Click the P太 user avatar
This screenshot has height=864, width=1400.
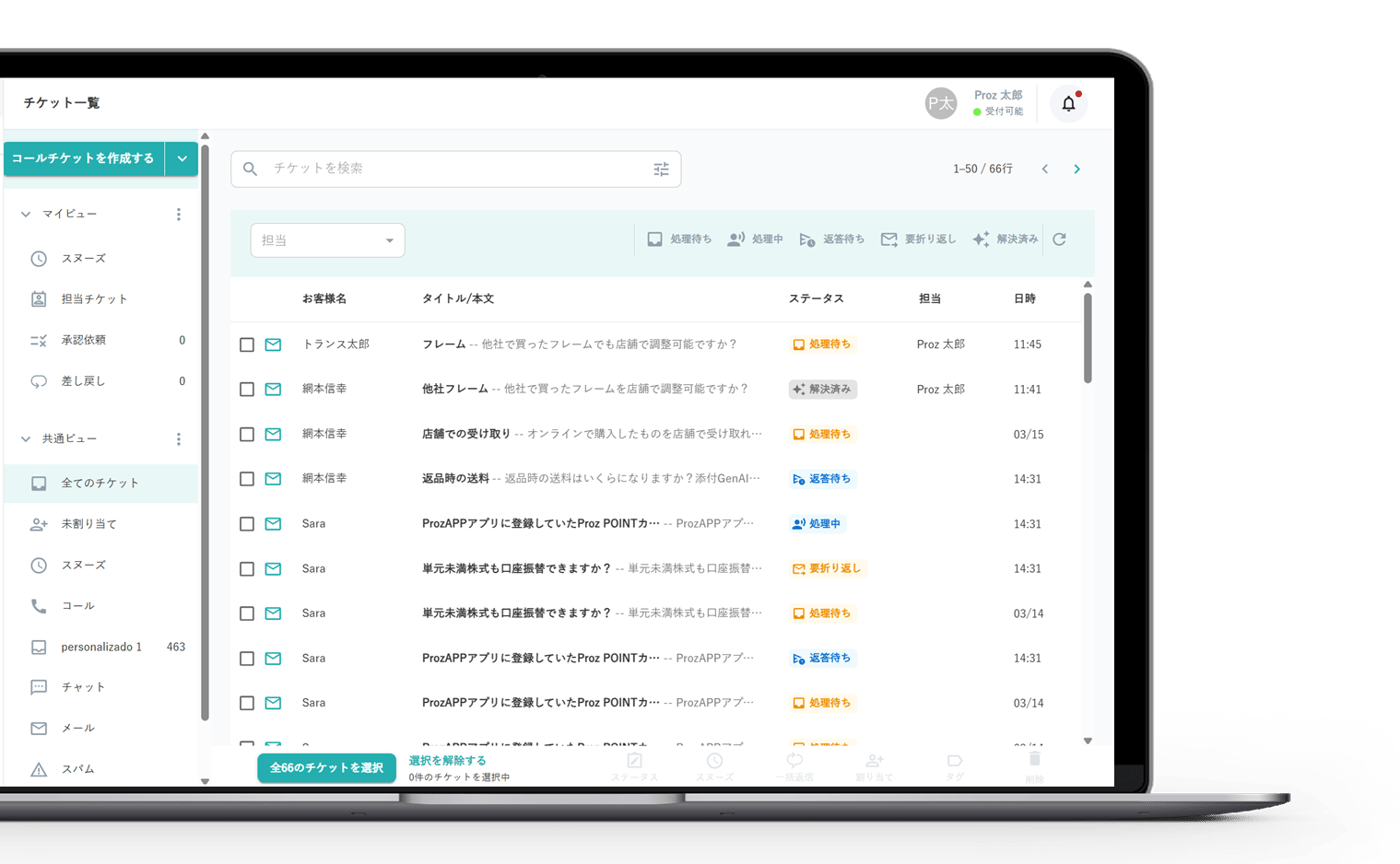[940, 103]
